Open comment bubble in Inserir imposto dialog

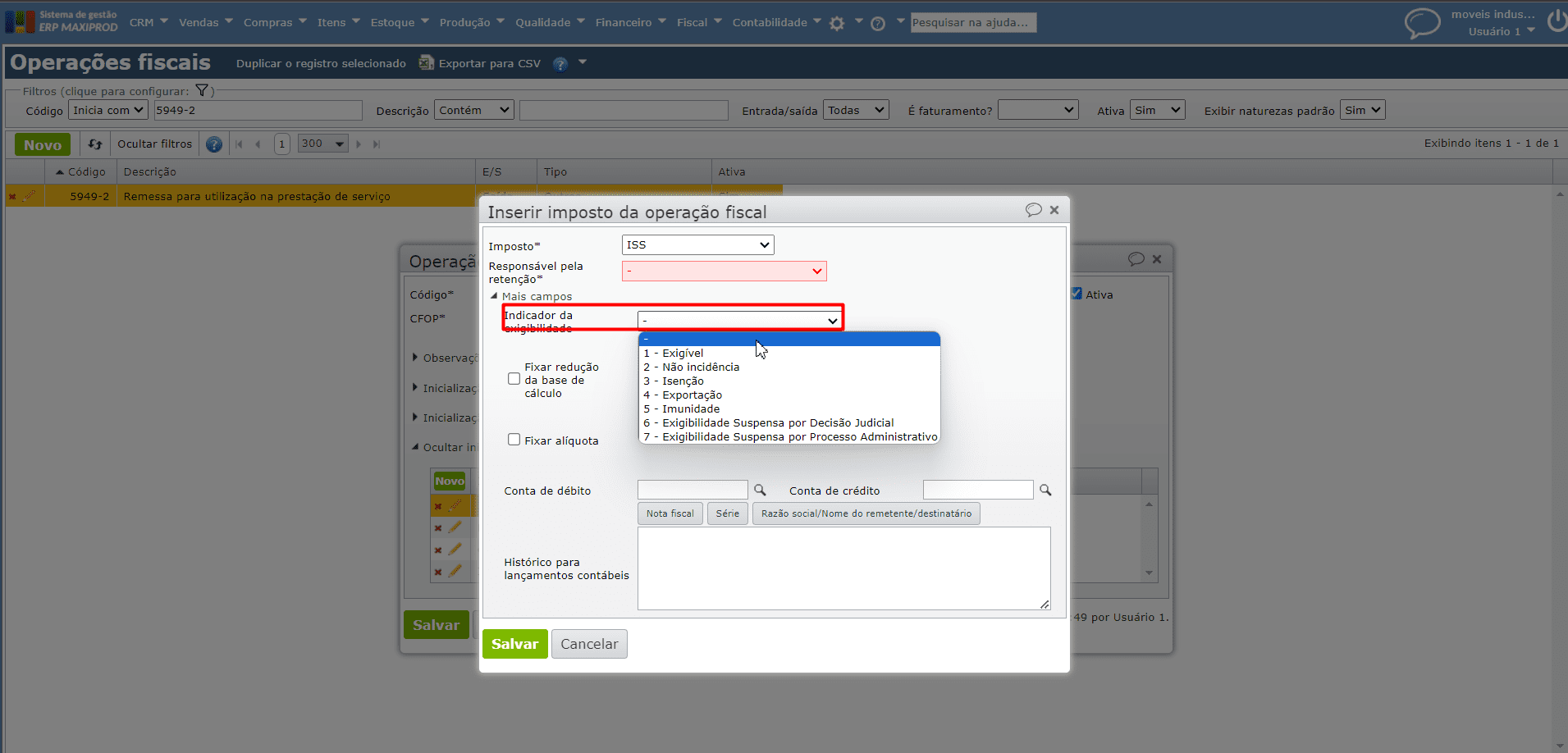1033,210
